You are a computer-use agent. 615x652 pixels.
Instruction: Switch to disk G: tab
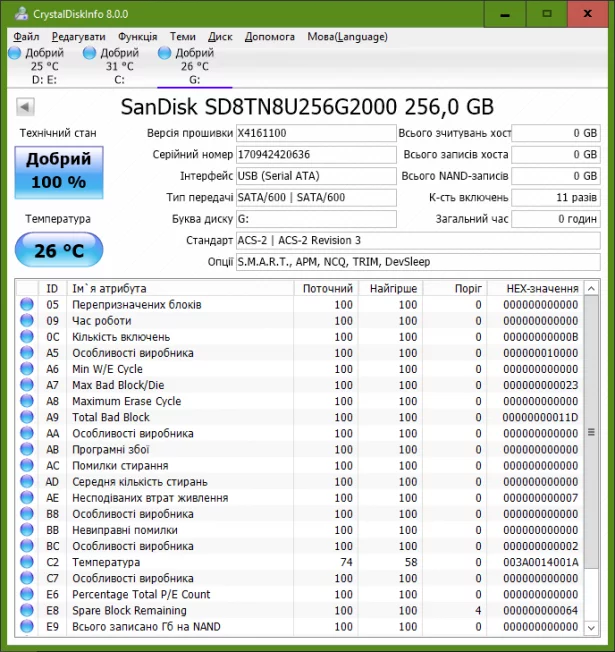194,66
